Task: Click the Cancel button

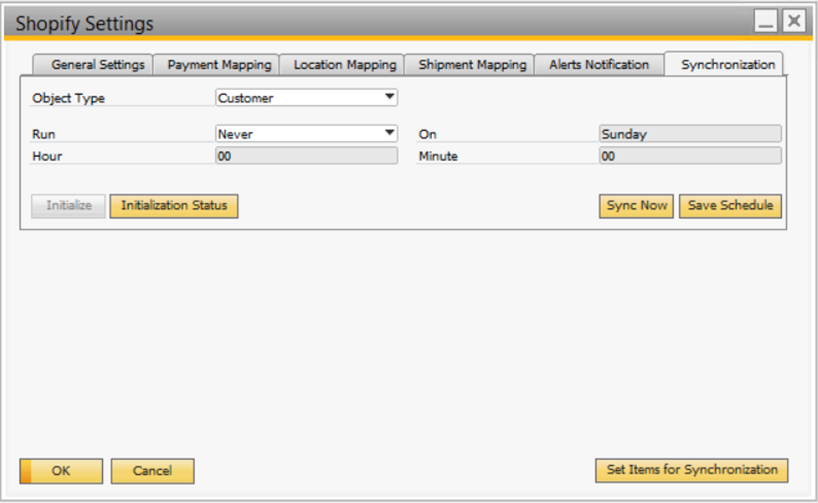Action: coord(152,471)
